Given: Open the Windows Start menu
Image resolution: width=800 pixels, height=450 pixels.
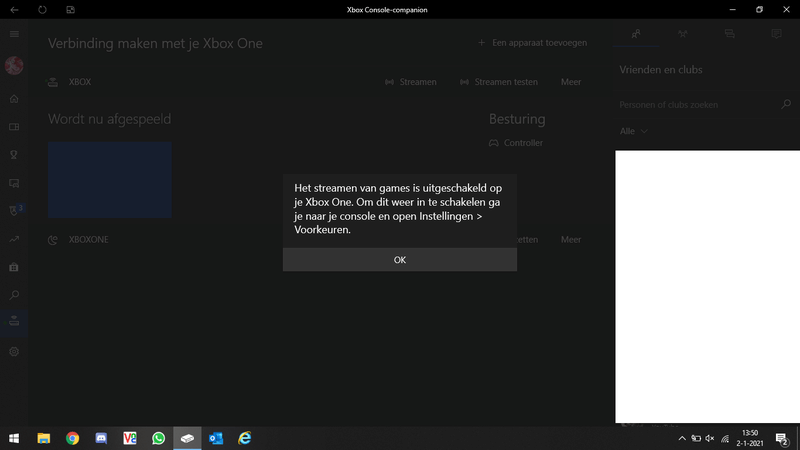Looking at the screenshot, I should (14, 438).
